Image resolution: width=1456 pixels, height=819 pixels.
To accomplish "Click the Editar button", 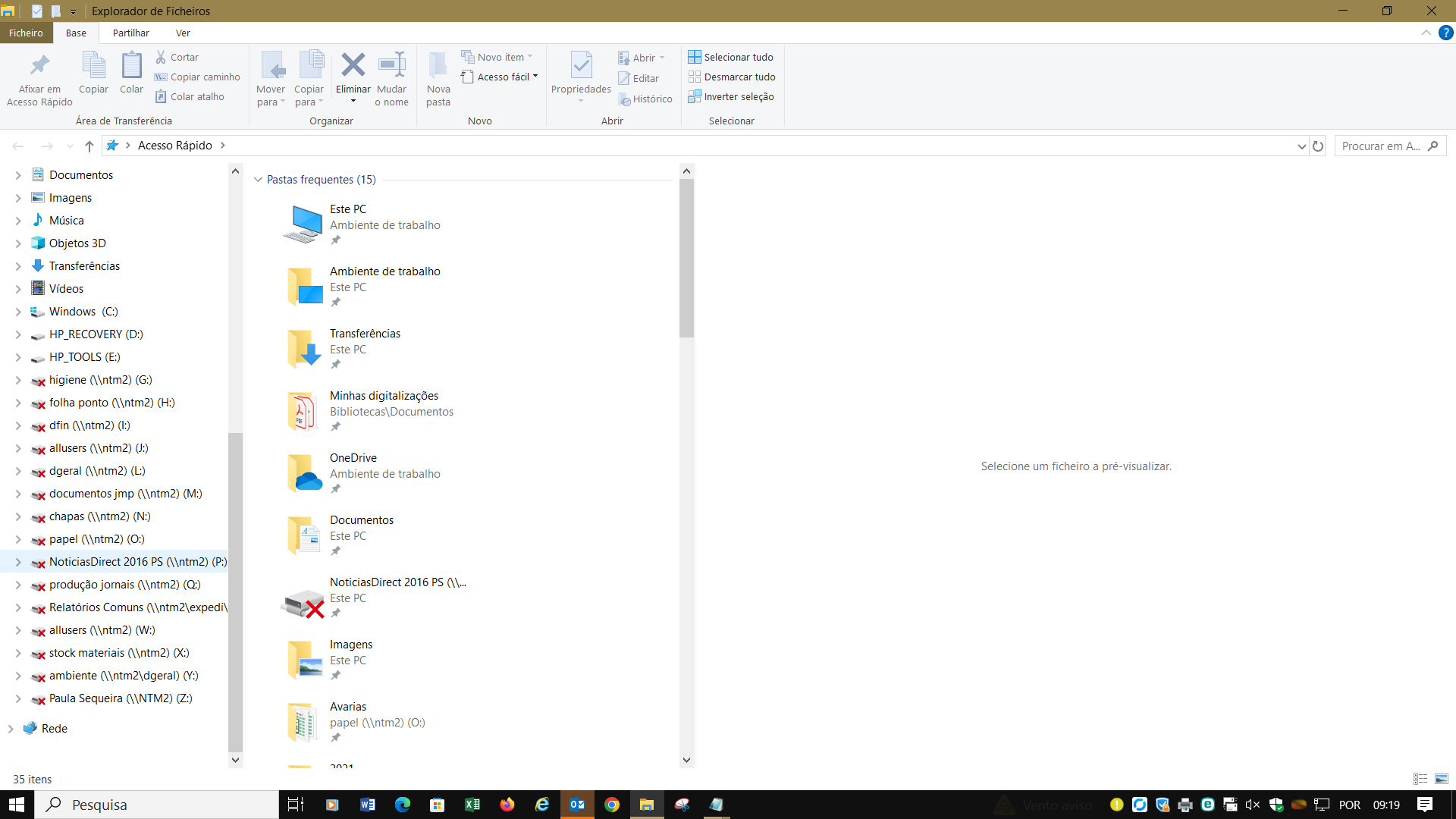I will tap(639, 78).
